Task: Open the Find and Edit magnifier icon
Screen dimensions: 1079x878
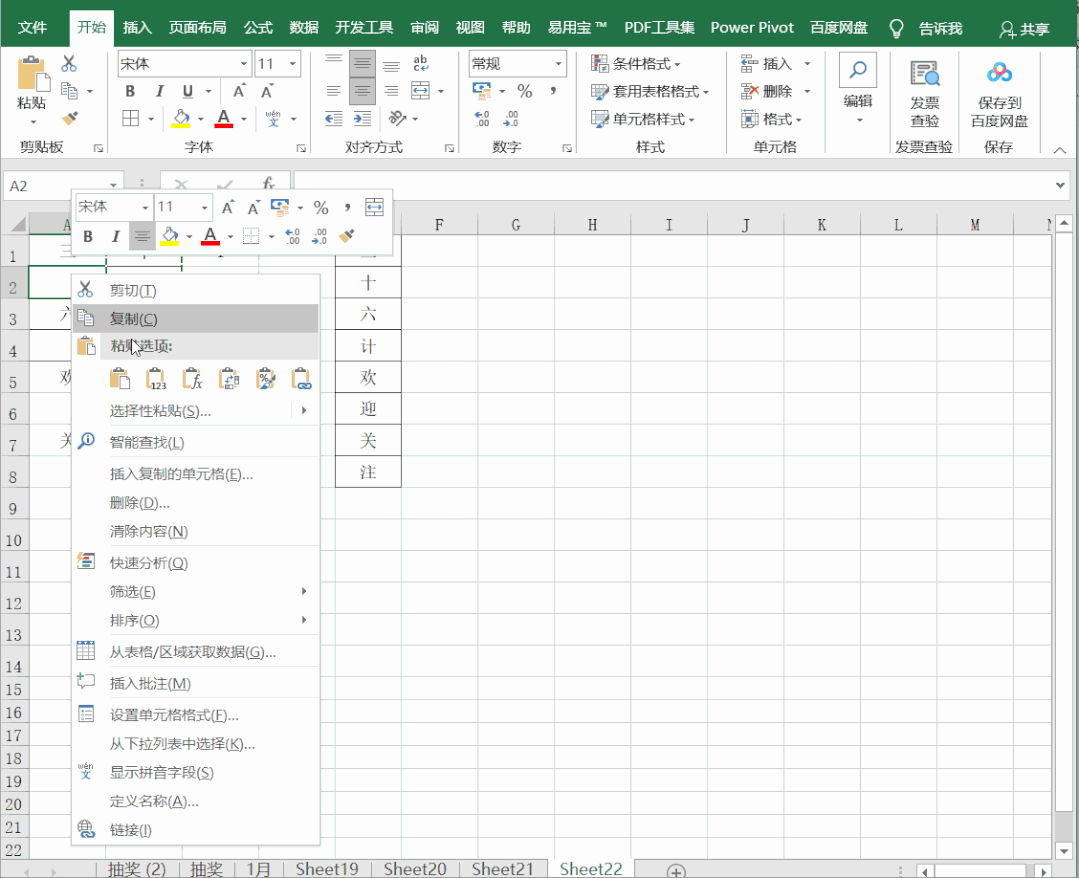Action: tap(857, 69)
